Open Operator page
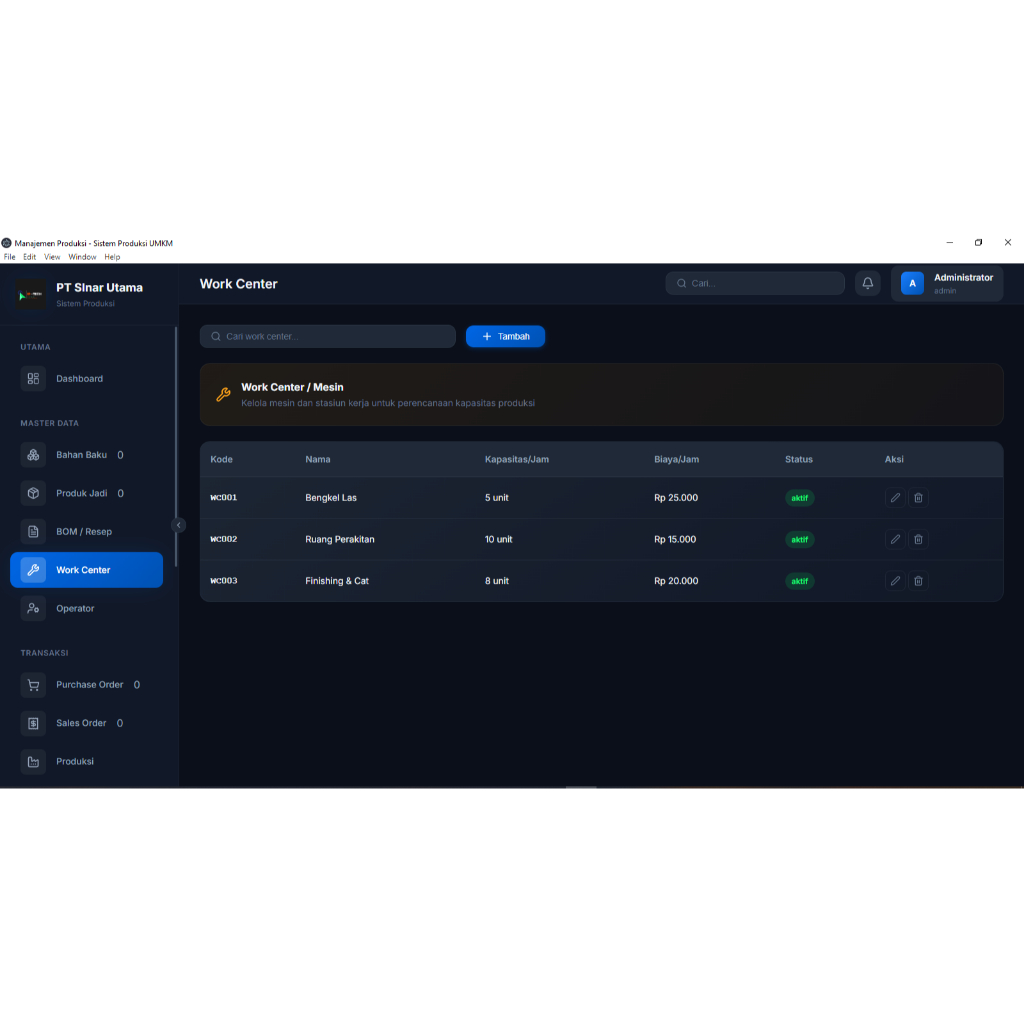The image size is (1024, 1024). (x=86, y=609)
